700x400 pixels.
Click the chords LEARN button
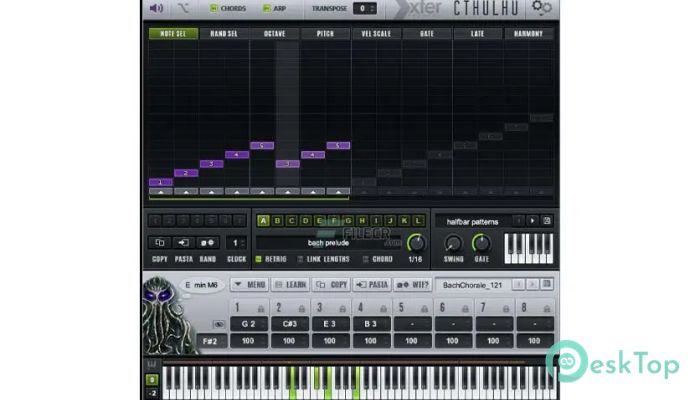[x=290, y=285]
